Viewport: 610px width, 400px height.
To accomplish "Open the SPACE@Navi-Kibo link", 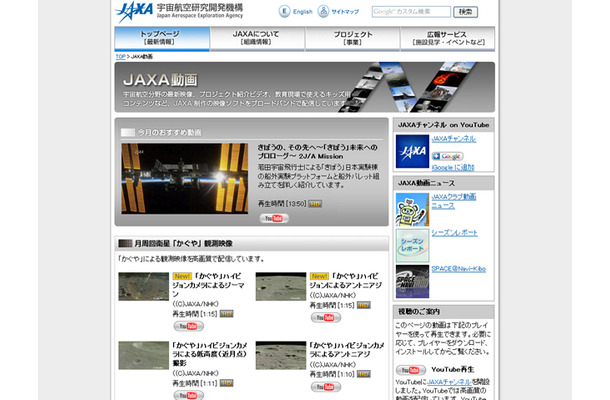I will click(x=459, y=269).
